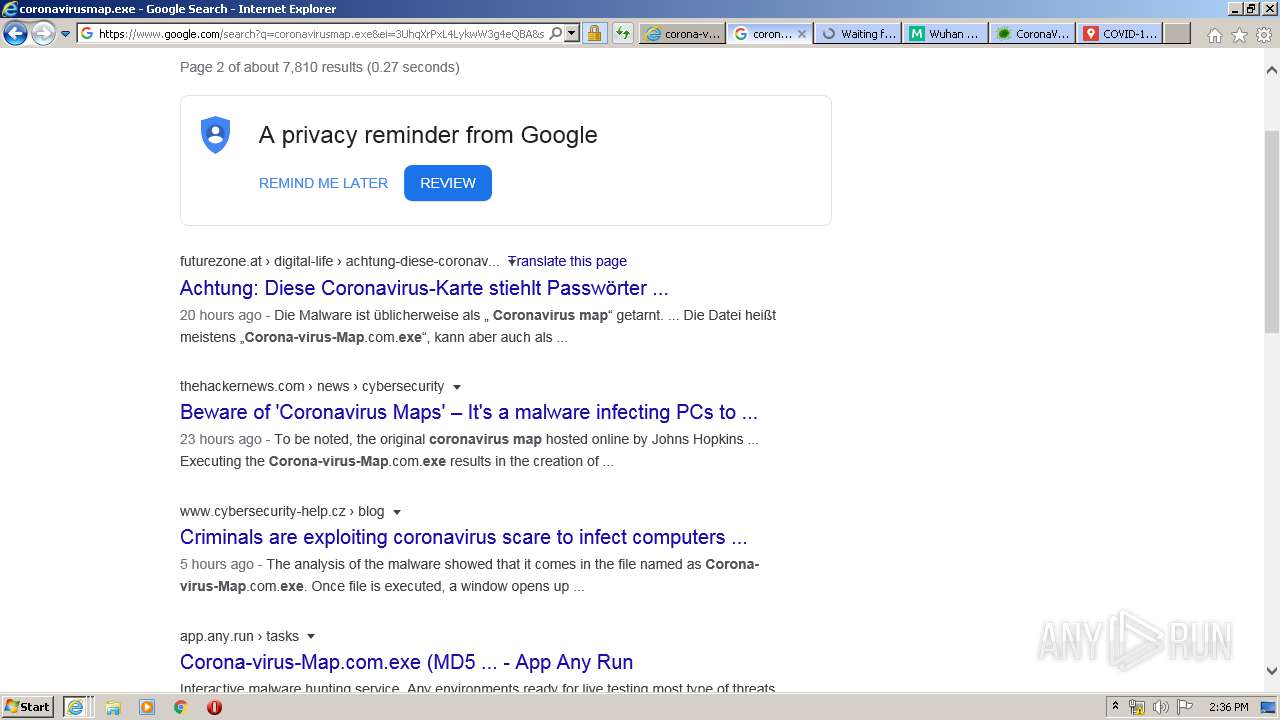Click 'Page 2 of about 7,810 results' text
The width and height of the screenshot is (1280, 720).
point(320,67)
